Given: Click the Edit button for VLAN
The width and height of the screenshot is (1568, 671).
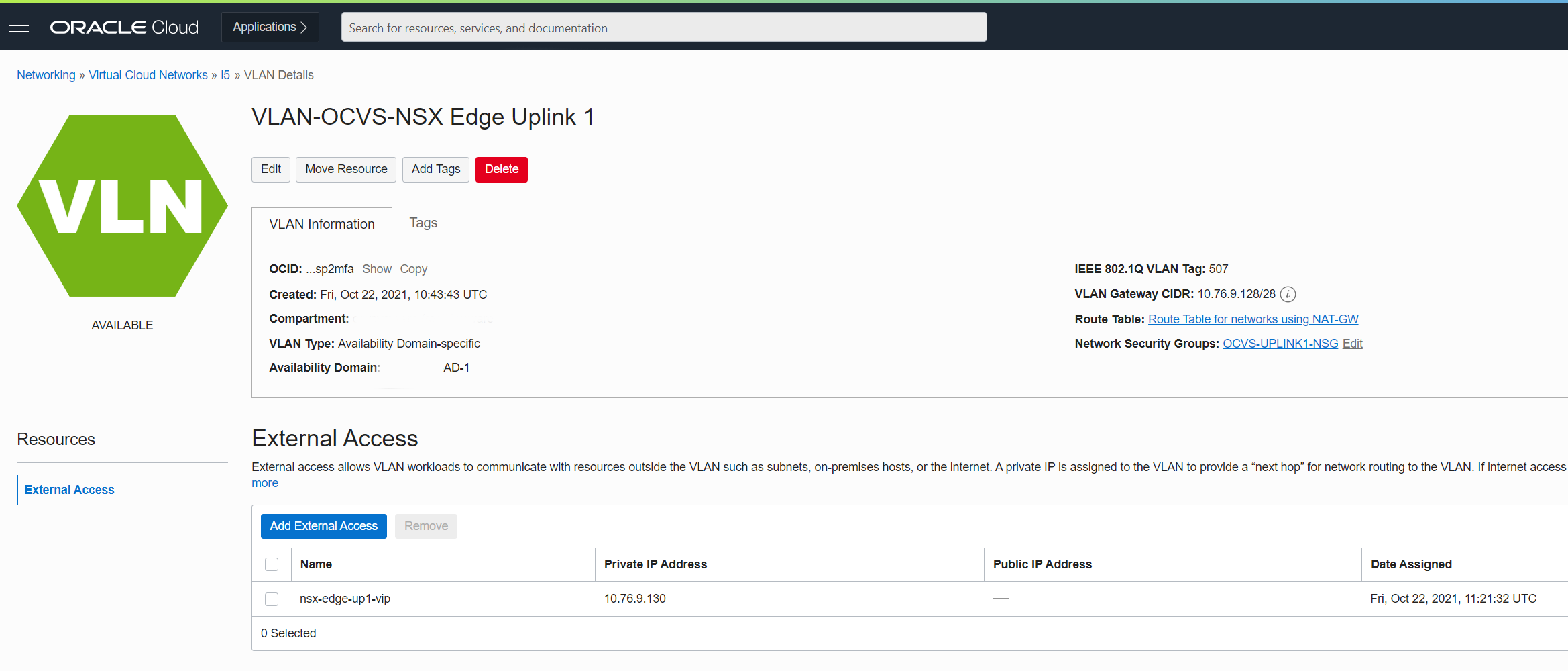Looking at the screenshot, I should tap(271, 169).
